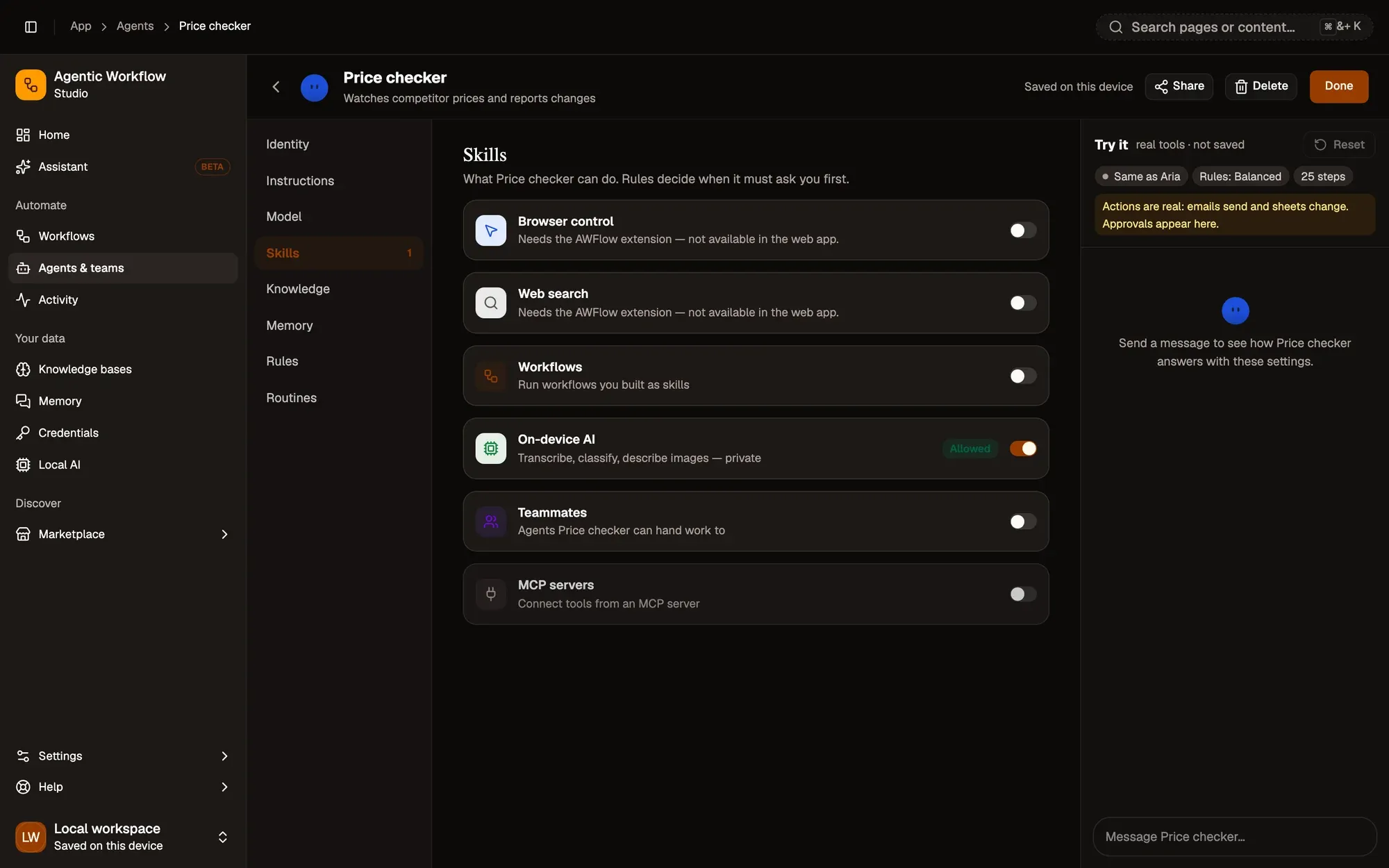Click the Share button

(x=1179, y=86)
